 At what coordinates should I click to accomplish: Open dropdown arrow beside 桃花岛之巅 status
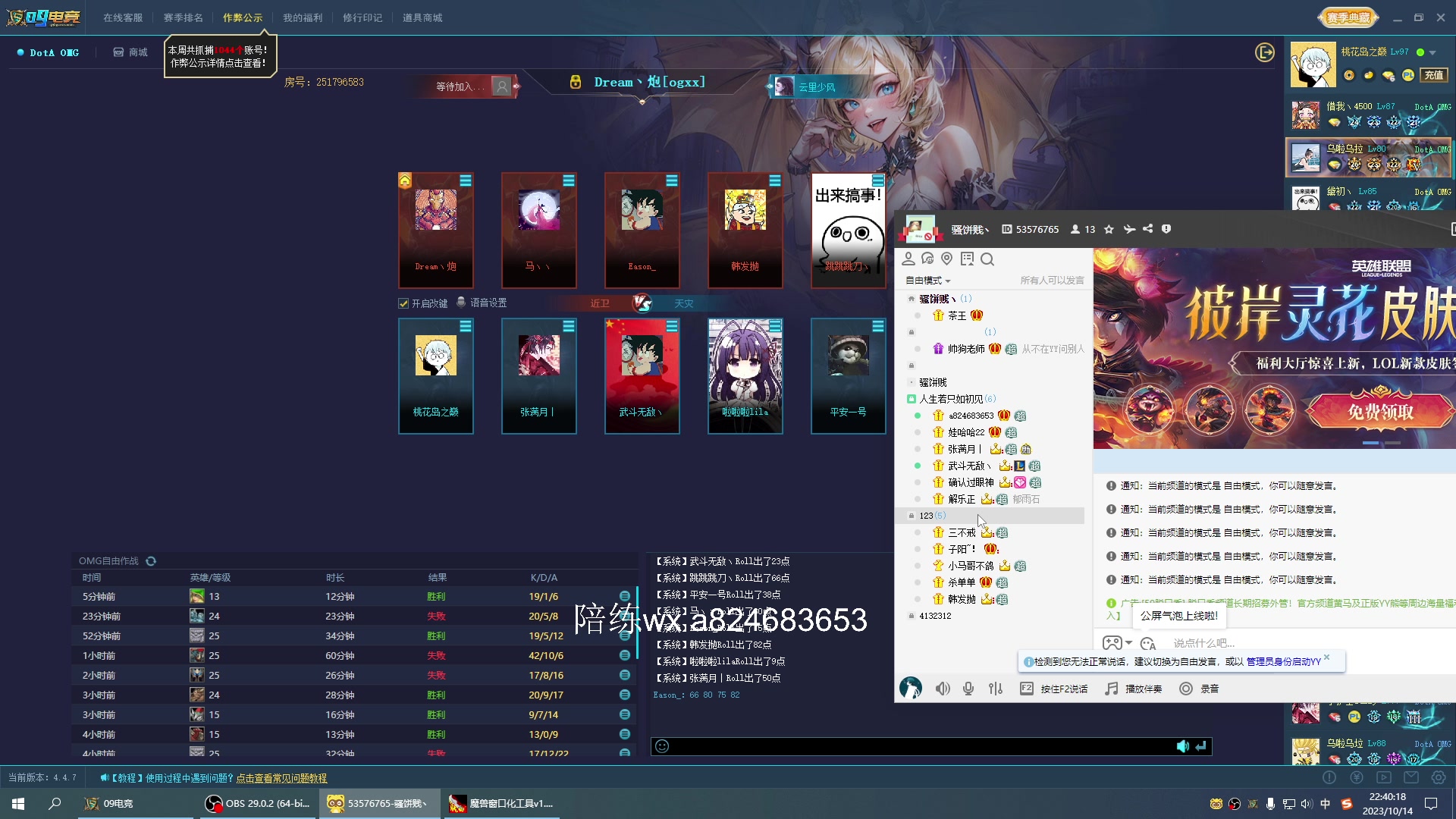coord(1432,53)
